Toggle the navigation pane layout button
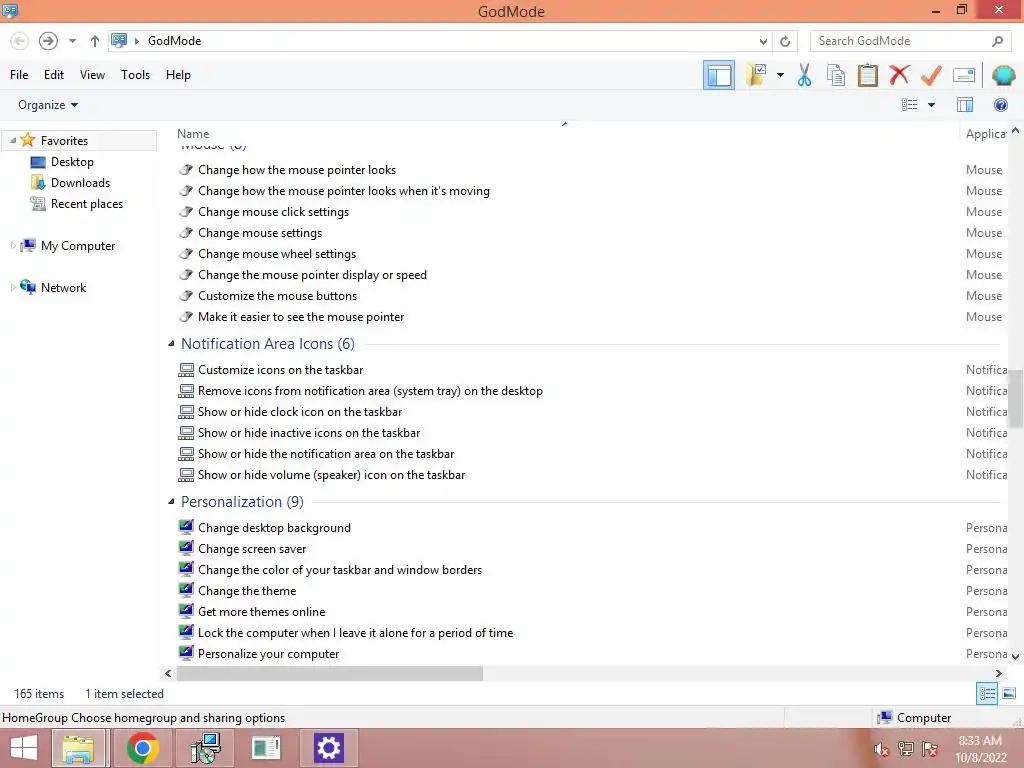This screenshot has height=768, width=1024. (x=718, y=75)
